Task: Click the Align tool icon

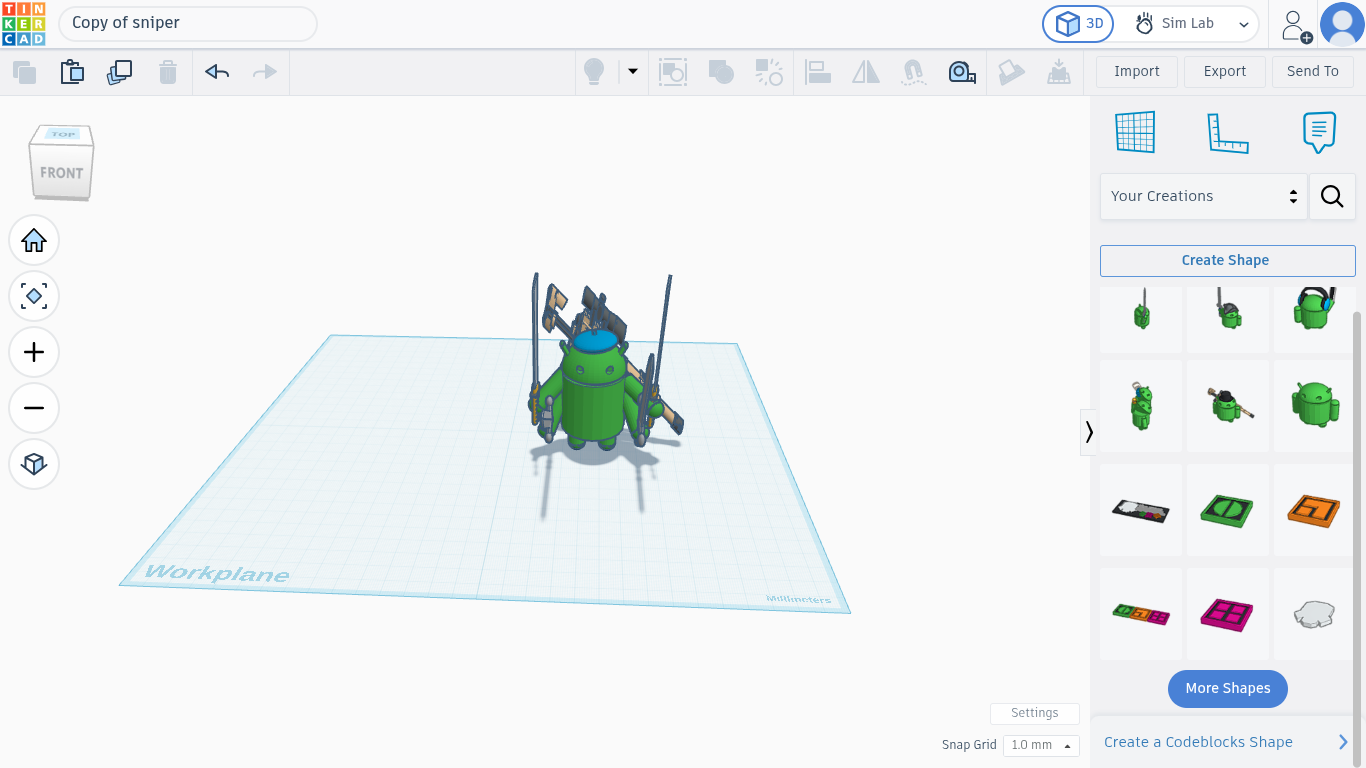Action: click(x=818, y=72)
